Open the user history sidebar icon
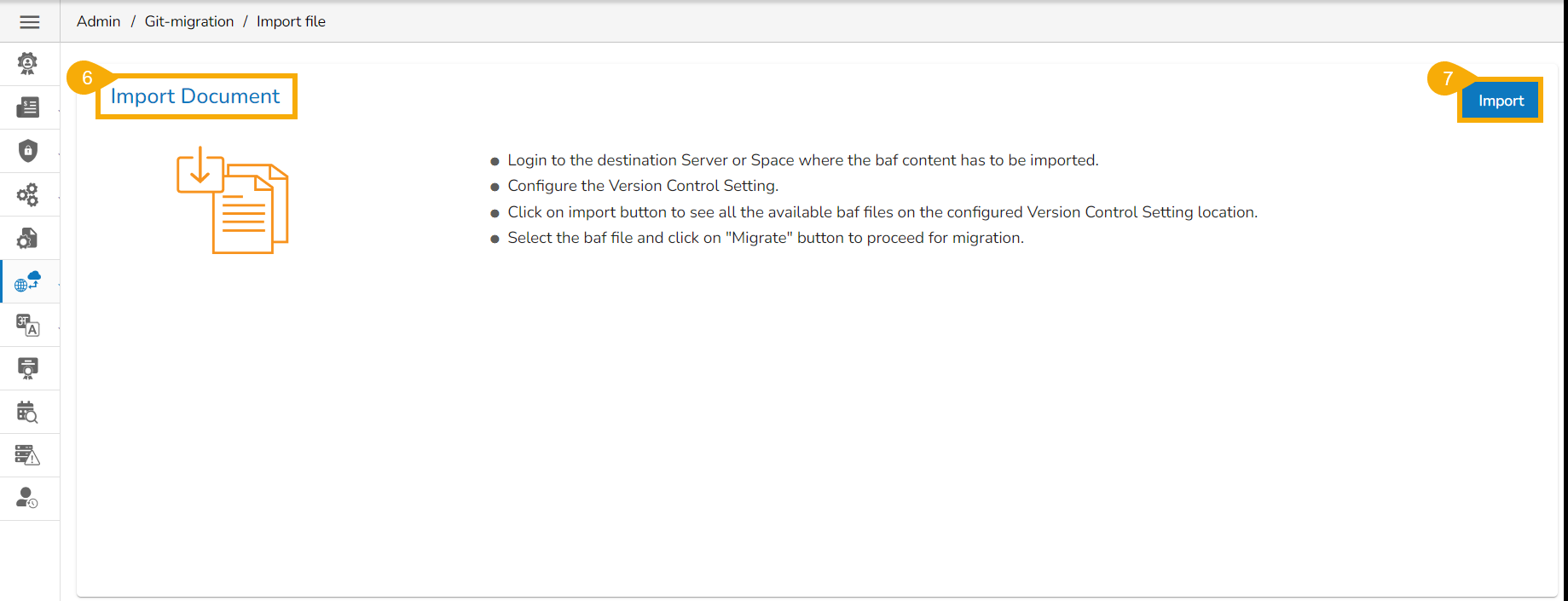 28,498
